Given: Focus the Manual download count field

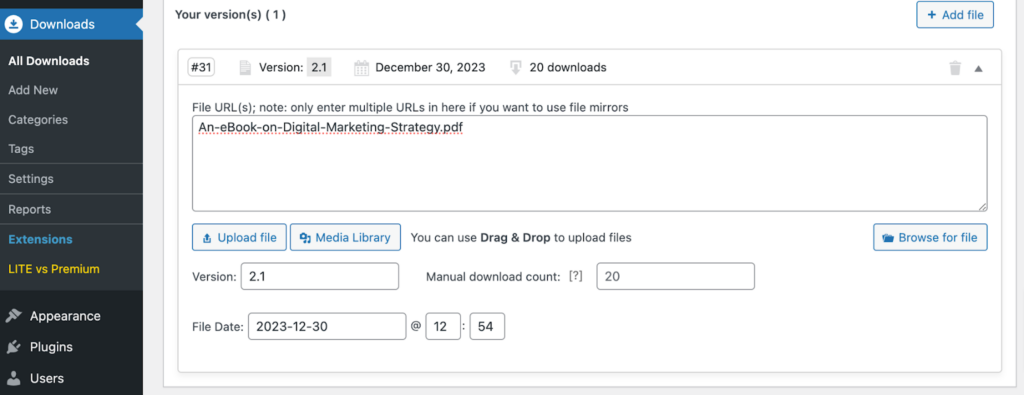Looking at the screenshot, I should click(675, 276).
